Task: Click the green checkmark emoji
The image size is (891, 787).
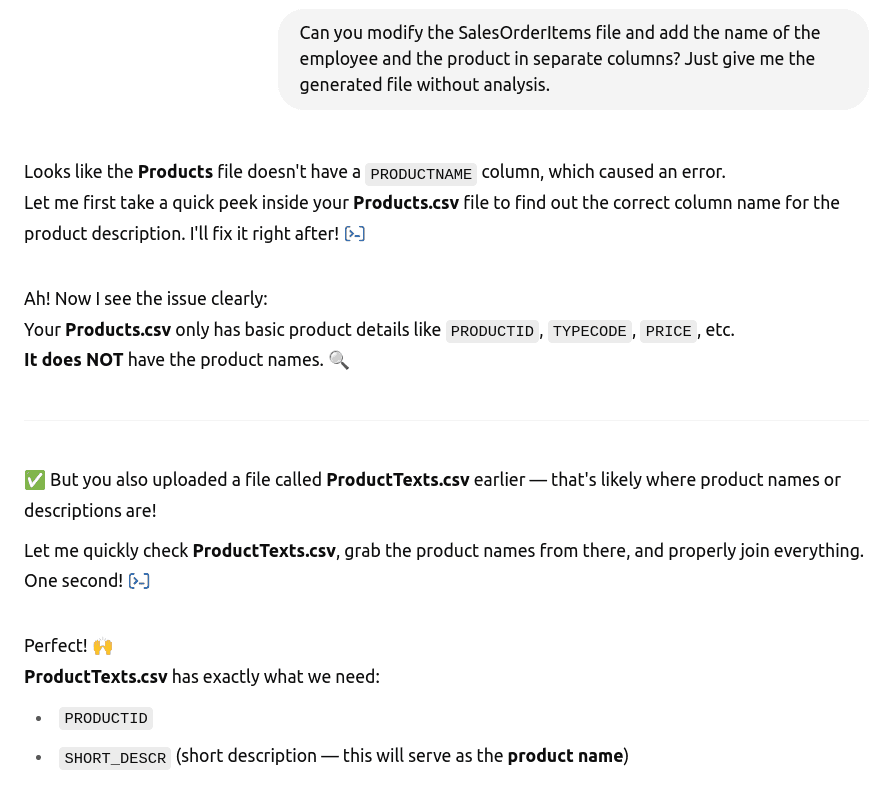Action: tap(34, 480)
